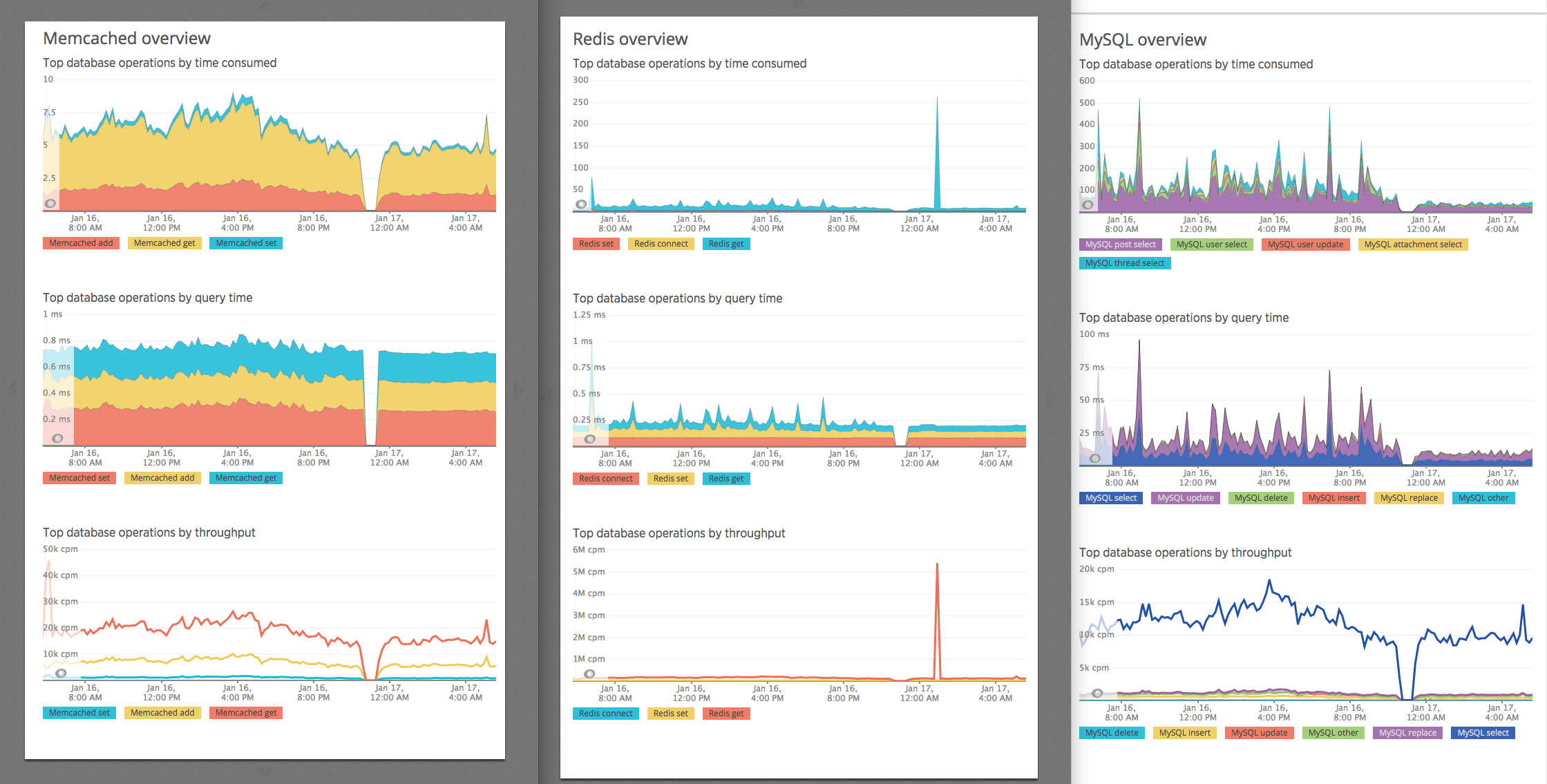Screen dimensions: 1547x784
Task: Click Redis 'Top database operations by throughput' title
Action: 679,533
